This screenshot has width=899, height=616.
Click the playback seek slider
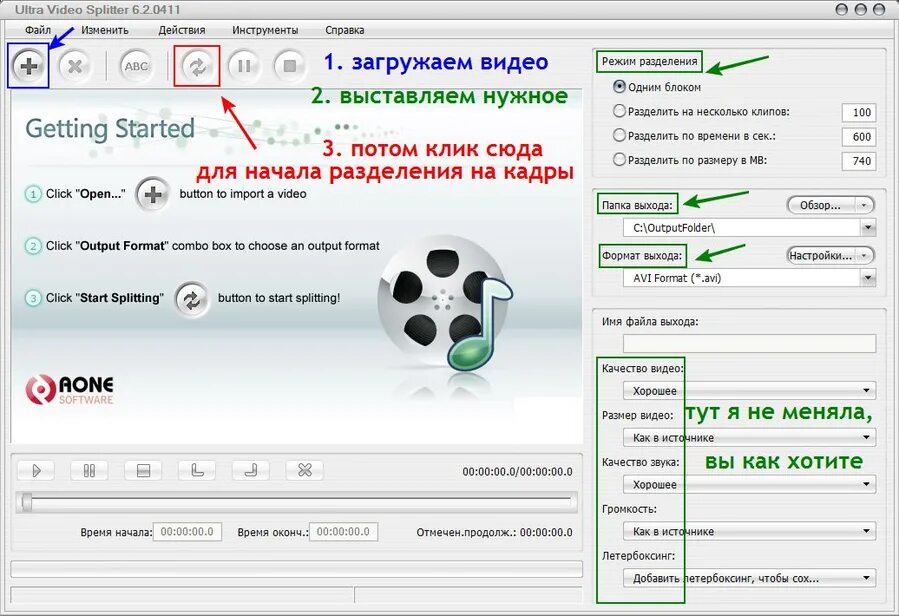300,500
